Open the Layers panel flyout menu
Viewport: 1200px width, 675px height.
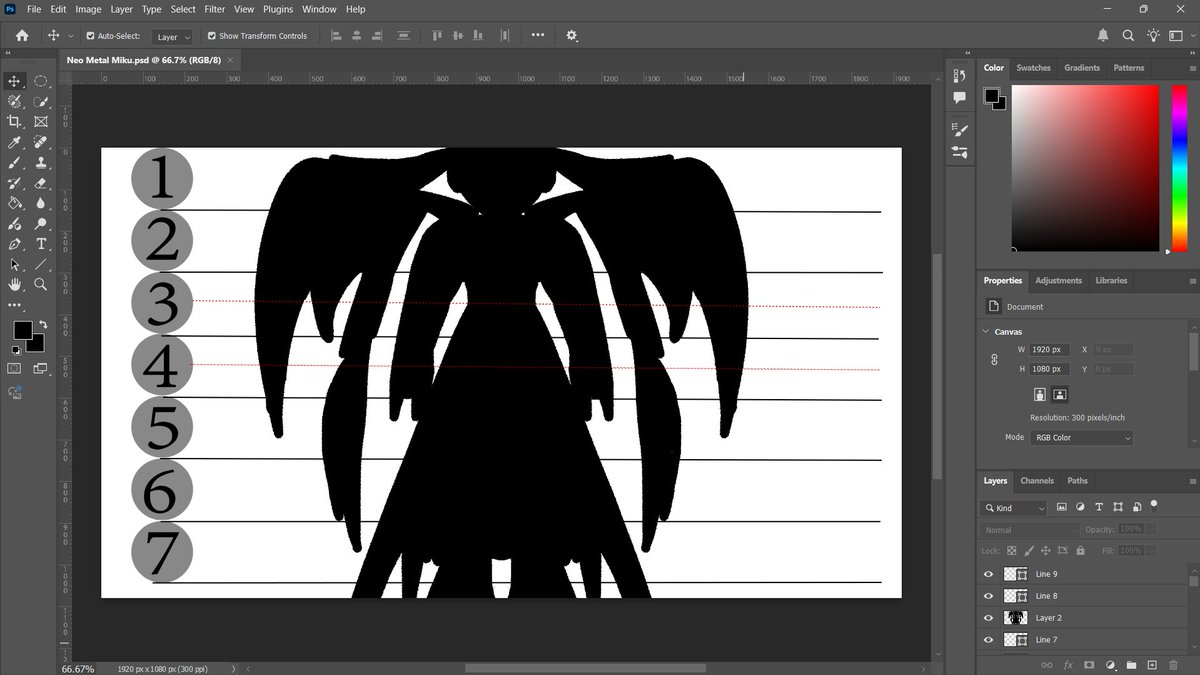coord(1191,481)
